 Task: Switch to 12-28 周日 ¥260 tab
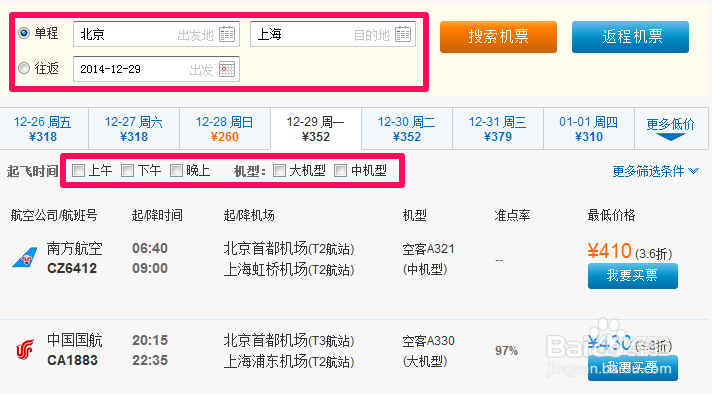click(x=225, y=129)
